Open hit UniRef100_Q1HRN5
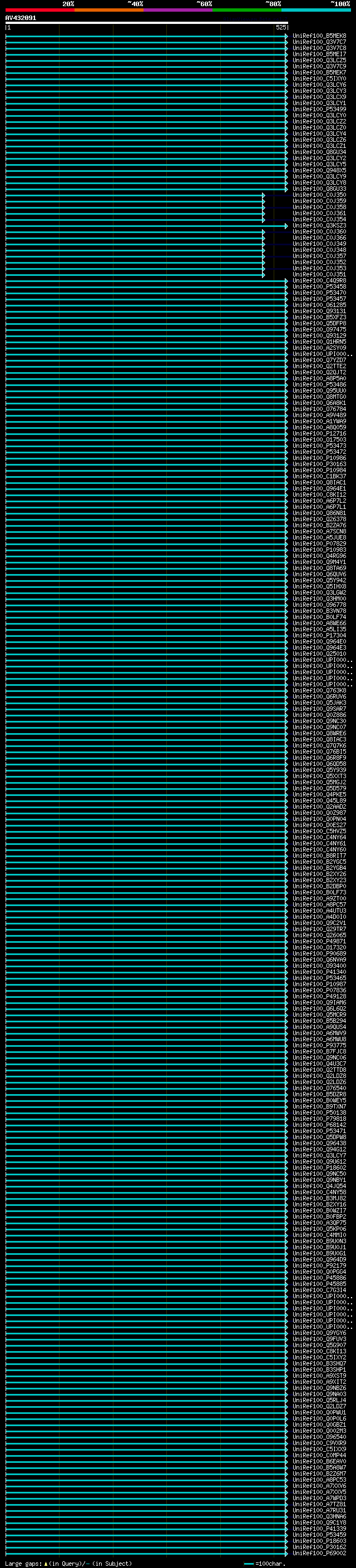The height and width of the screenshot is (1568, 356). (319, 342)
